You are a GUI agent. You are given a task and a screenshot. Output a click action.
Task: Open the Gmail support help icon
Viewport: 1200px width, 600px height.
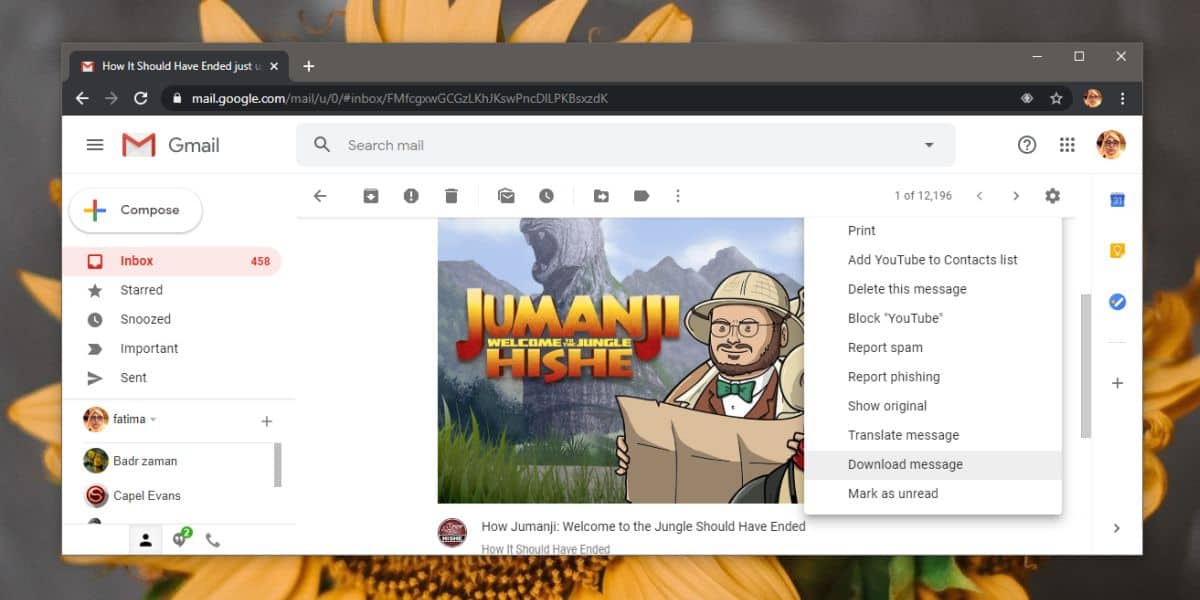(x=1027, y=145)
